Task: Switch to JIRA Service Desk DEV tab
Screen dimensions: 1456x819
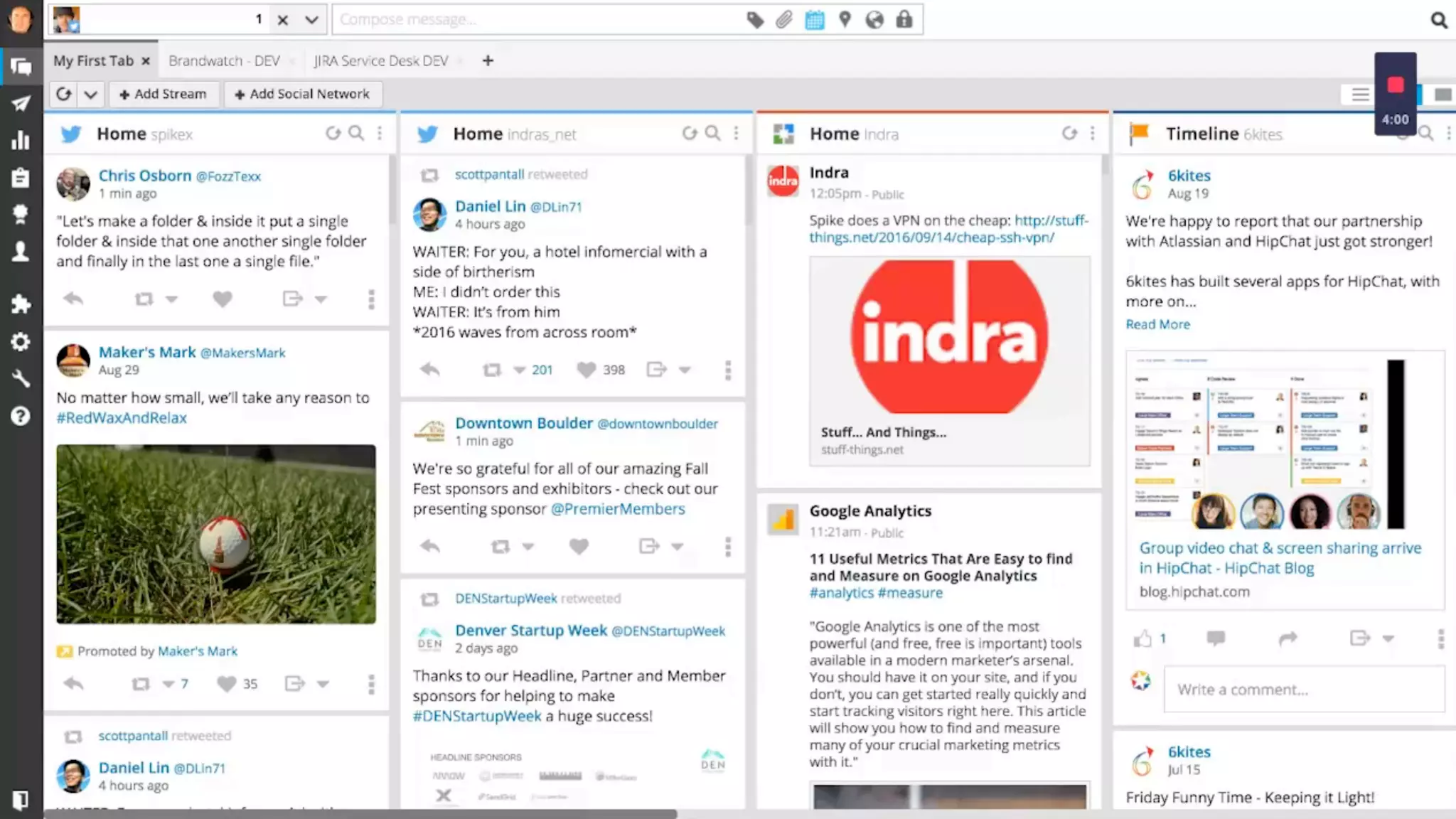Action: (x=381, y=61)
